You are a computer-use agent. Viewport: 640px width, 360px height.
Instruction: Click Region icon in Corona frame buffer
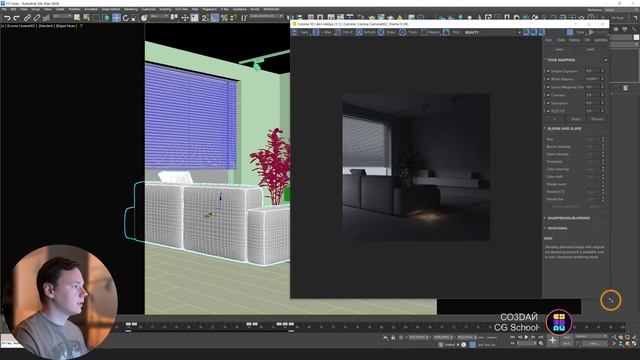click(x=424, y=32)
